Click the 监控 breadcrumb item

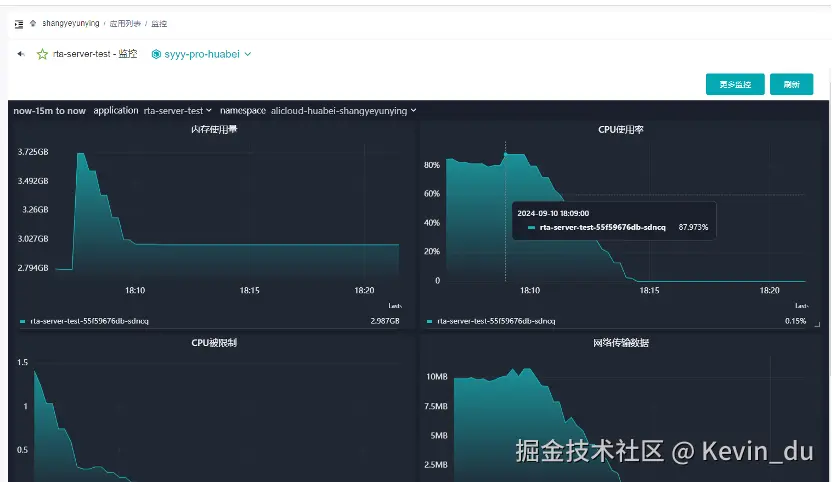159,23
